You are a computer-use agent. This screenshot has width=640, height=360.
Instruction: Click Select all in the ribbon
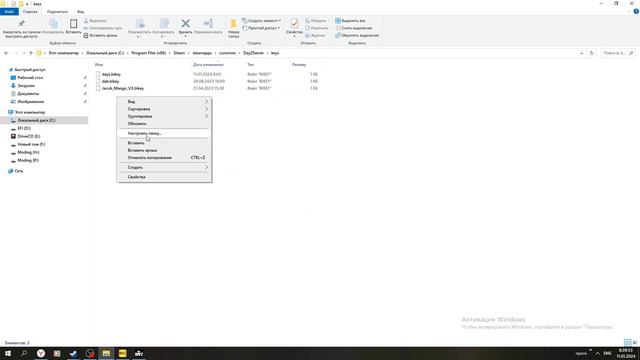coord(350,20)
